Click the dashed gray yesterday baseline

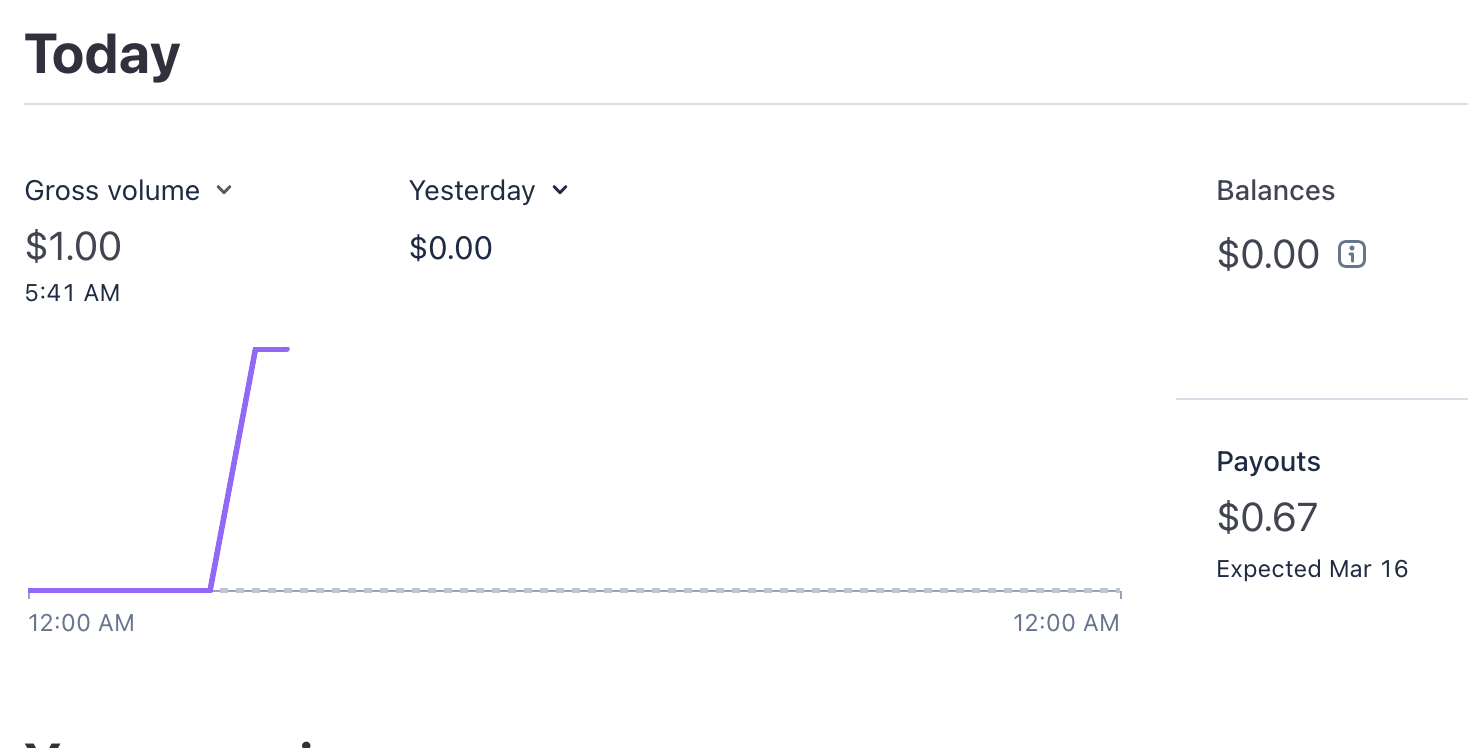pyautogui.click(x=660, y=590)
